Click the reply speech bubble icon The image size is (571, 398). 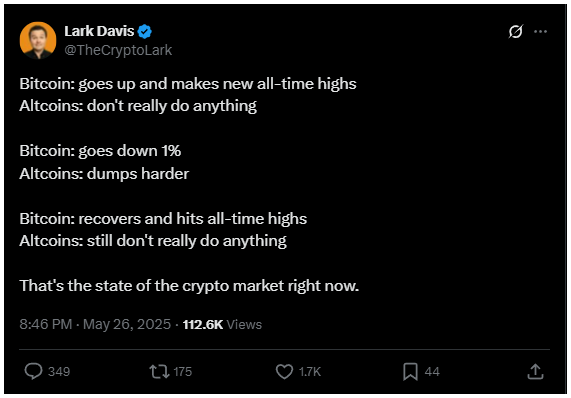[x=34, y=371]
